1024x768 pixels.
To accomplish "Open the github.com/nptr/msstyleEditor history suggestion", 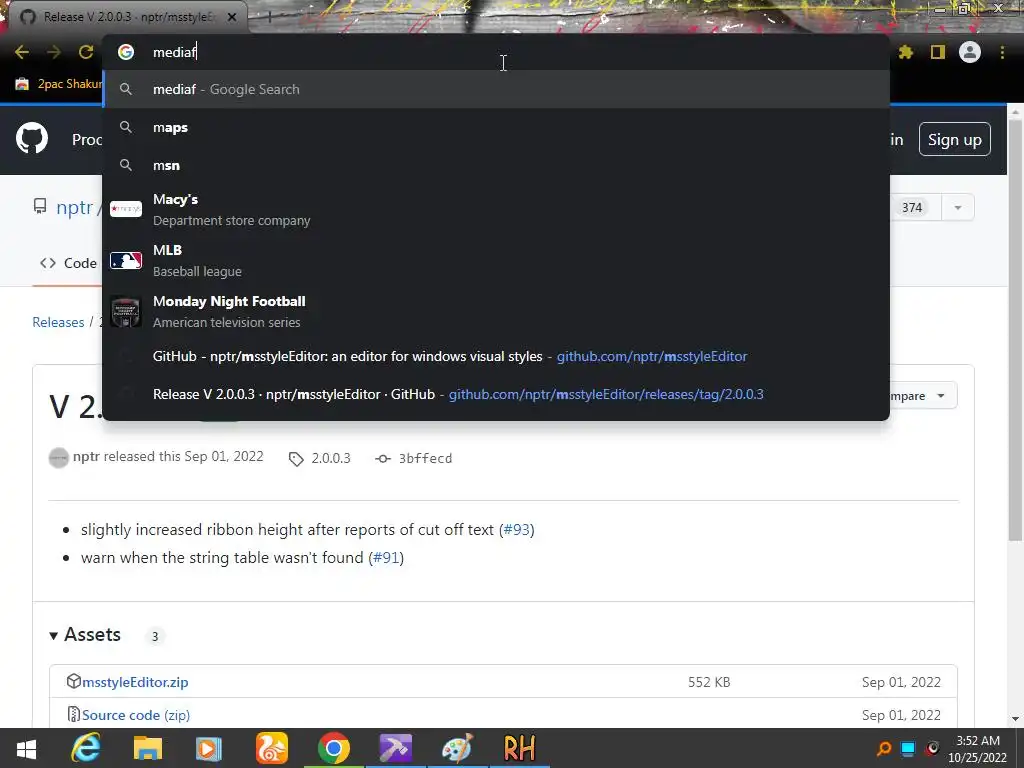I will pos(496,357).
